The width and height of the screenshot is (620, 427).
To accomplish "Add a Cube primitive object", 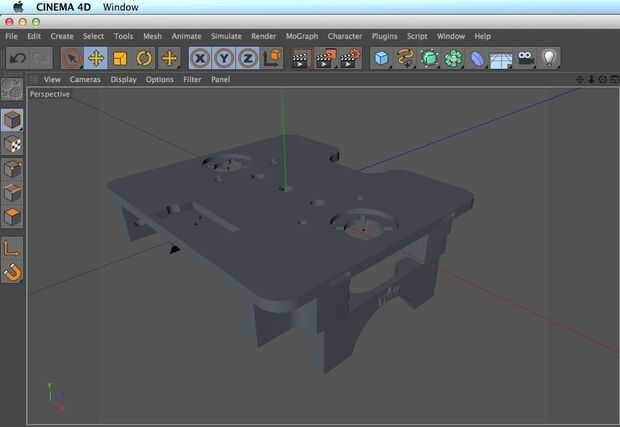I will tap(381, 59).
